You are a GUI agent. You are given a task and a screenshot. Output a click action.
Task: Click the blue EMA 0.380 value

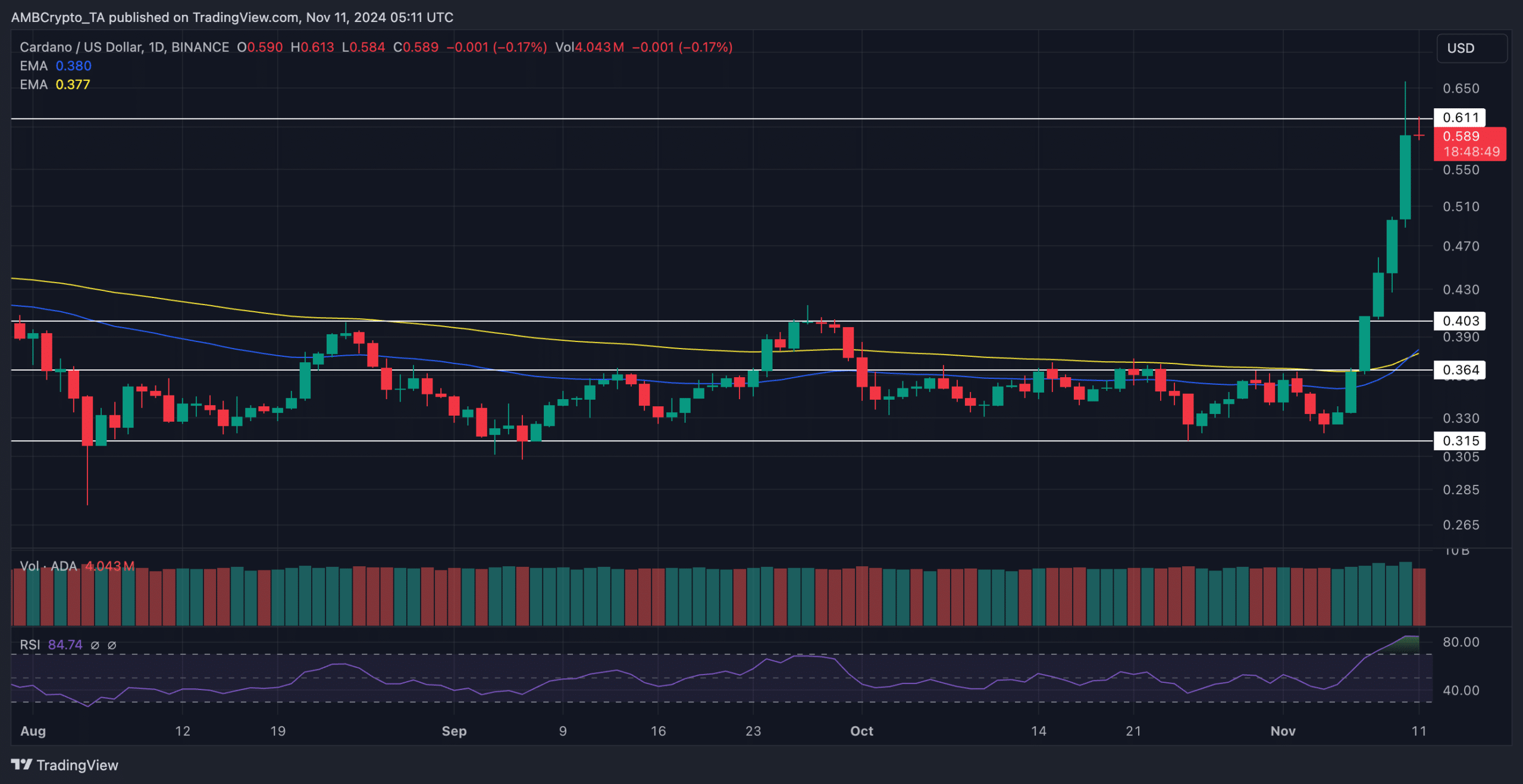[74, 66]
